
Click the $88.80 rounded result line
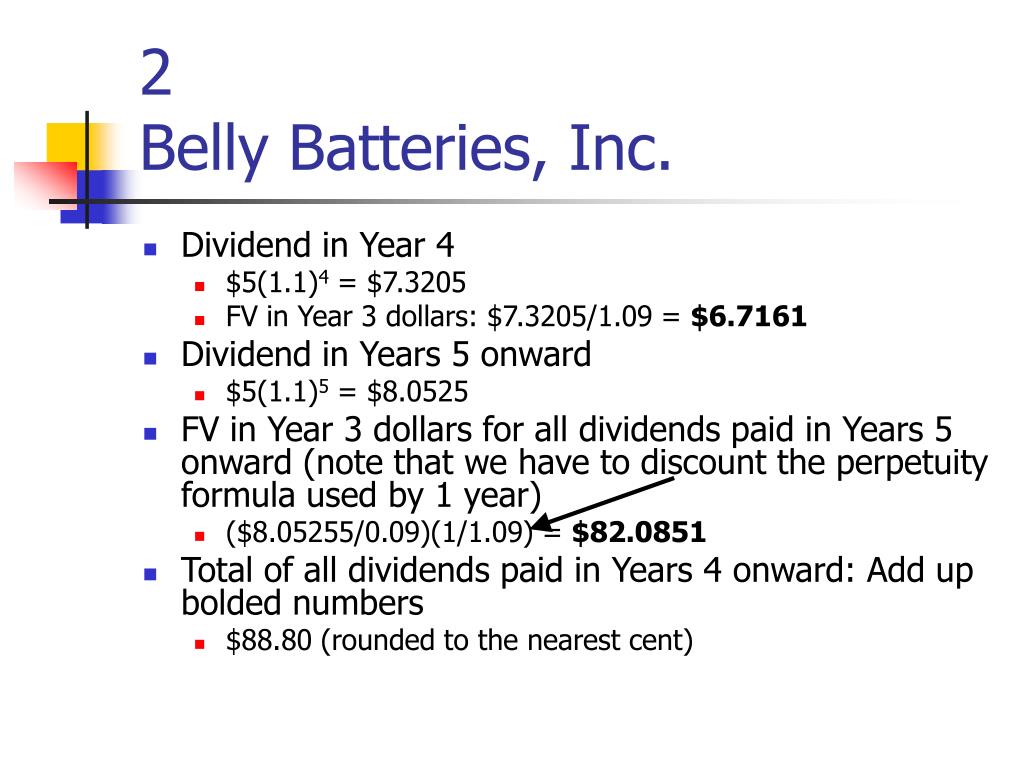coord(459,640)
